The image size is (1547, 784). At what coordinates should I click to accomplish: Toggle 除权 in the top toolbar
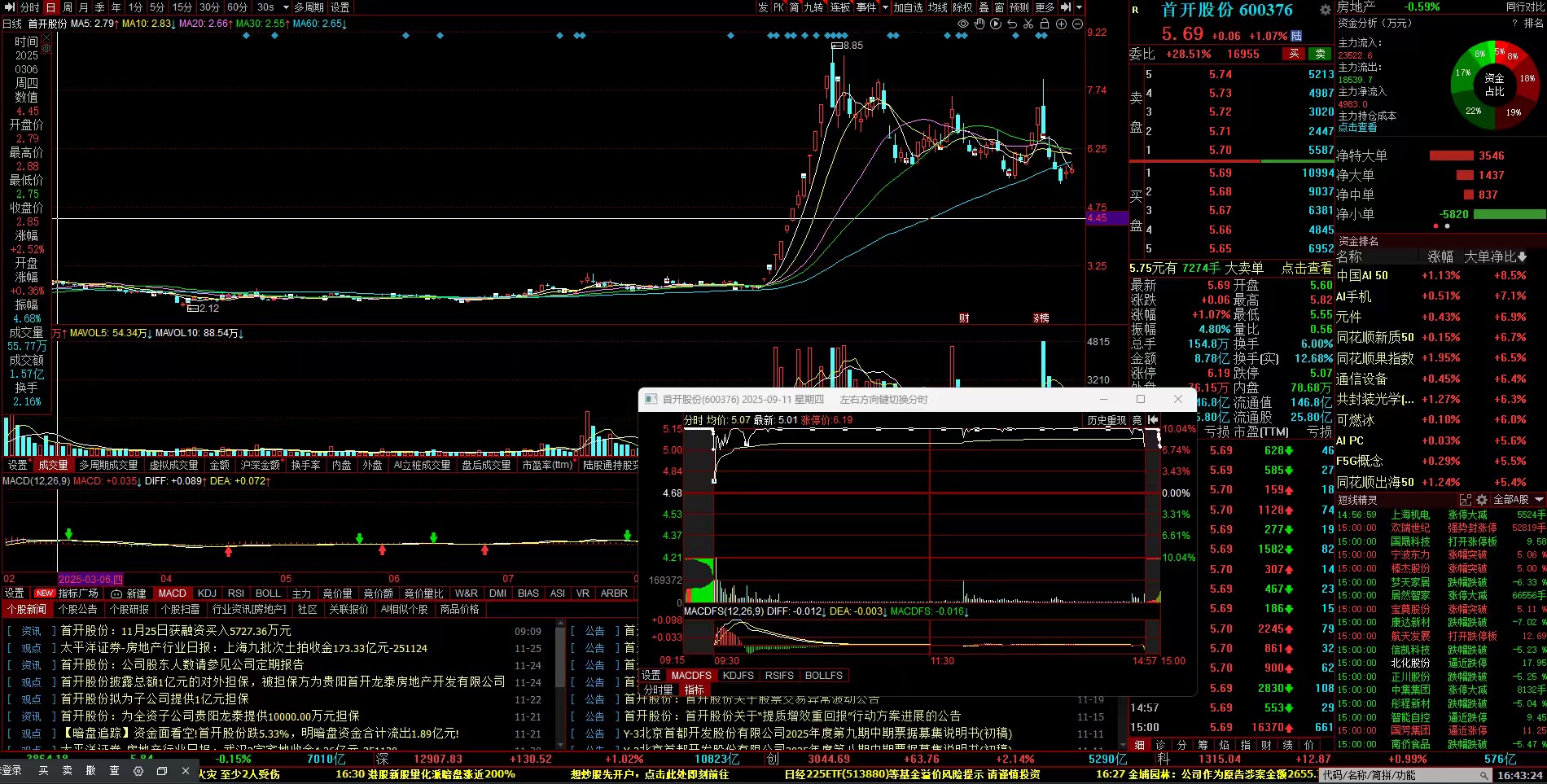(x=962, y=7)
